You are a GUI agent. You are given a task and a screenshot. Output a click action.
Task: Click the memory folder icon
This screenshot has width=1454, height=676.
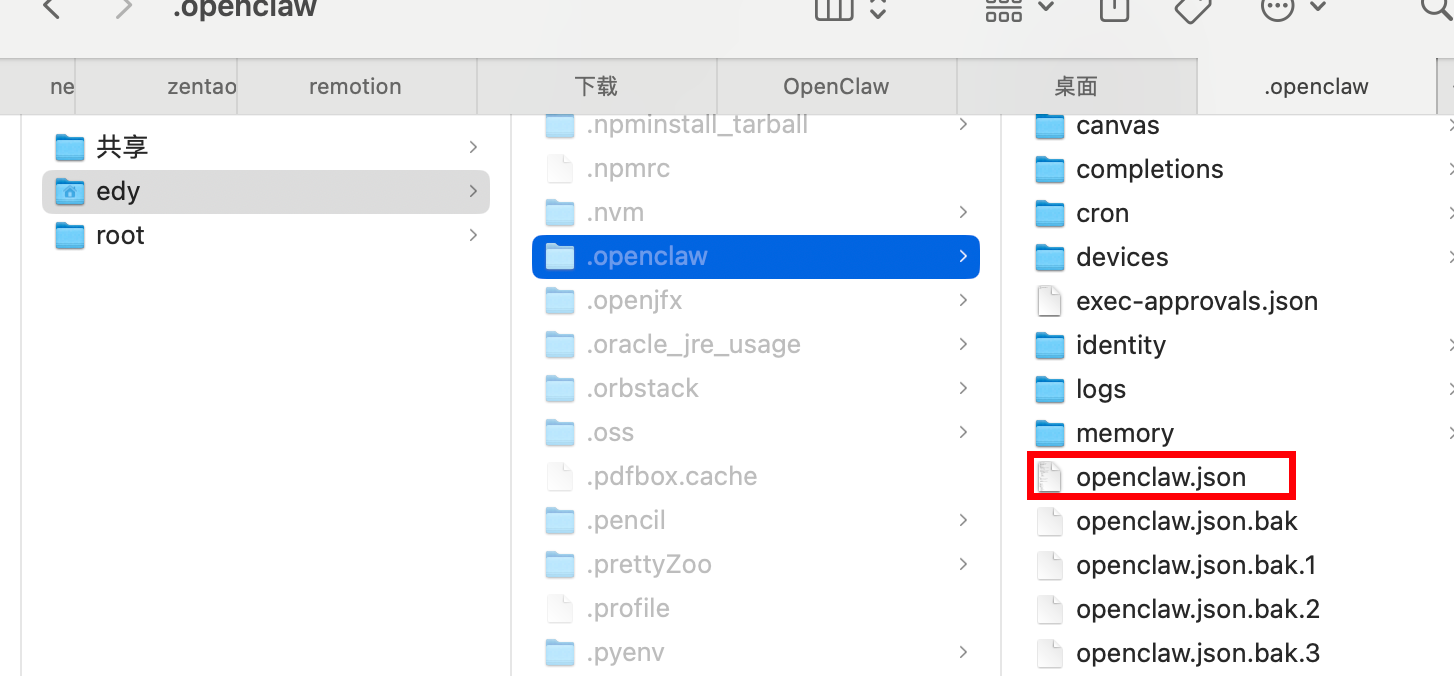(1050, 433)
